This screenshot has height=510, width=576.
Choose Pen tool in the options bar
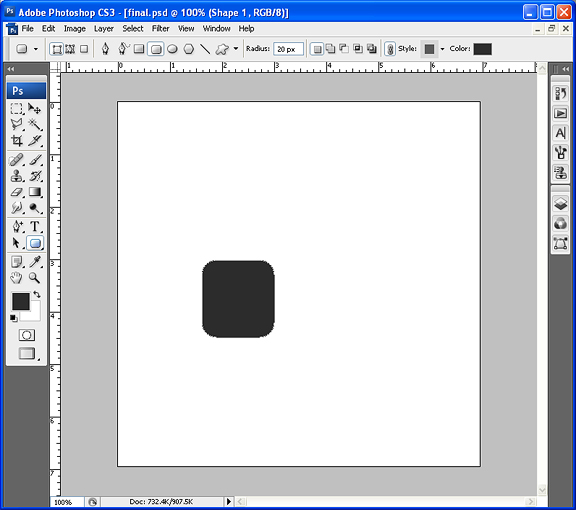pos(105,49)
